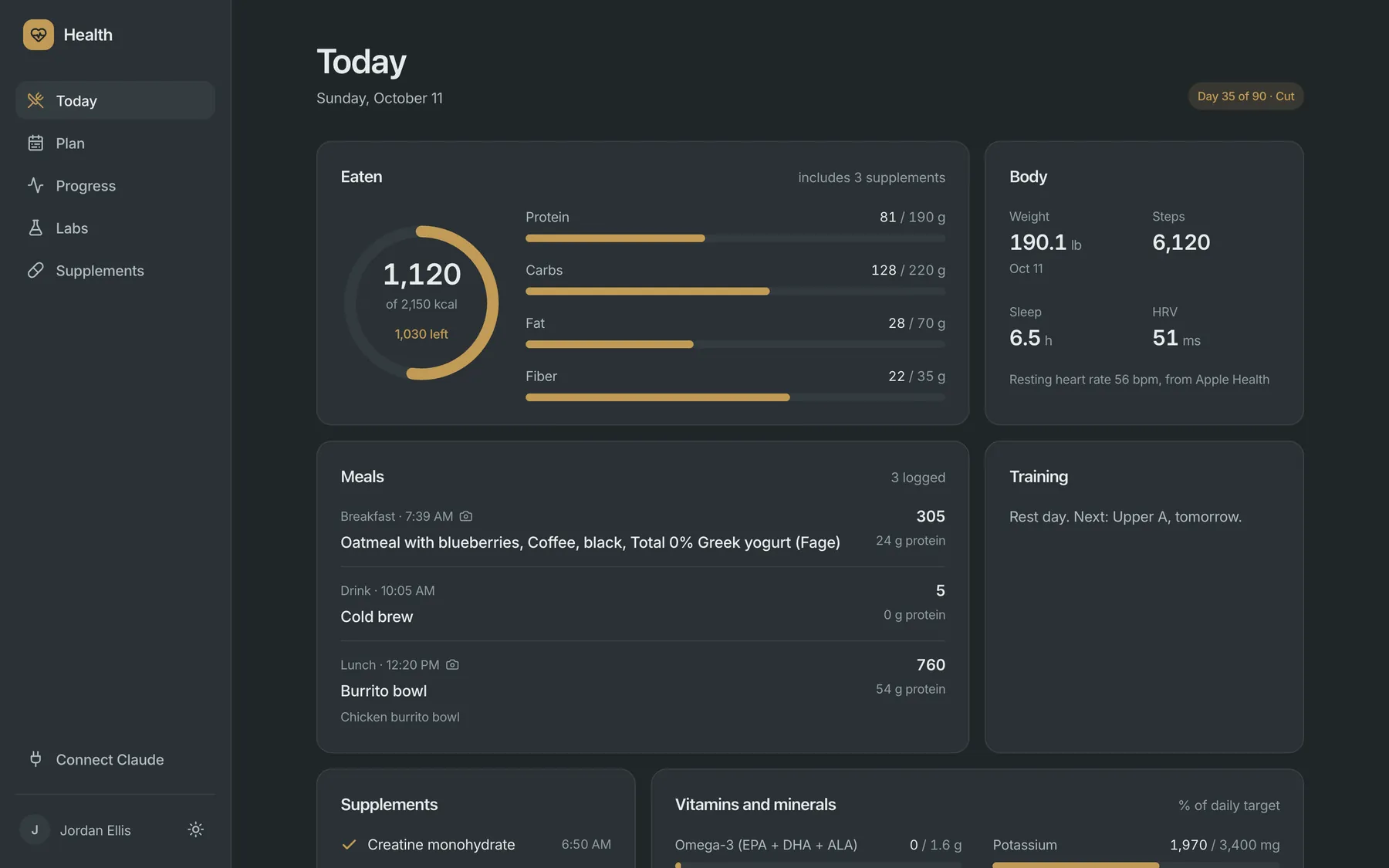Click the Labs flask icon
The image size is (1389, 868).
[x=35, y=228]
